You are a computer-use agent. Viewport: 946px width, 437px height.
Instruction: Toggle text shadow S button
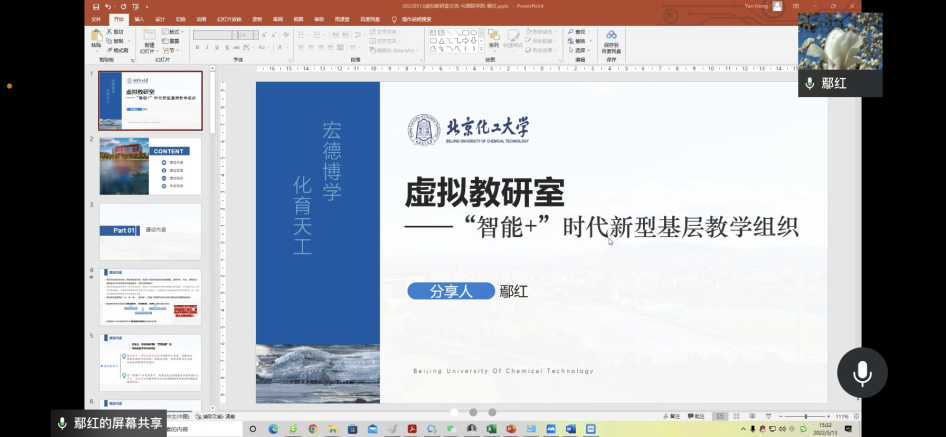tap(227, 47)
